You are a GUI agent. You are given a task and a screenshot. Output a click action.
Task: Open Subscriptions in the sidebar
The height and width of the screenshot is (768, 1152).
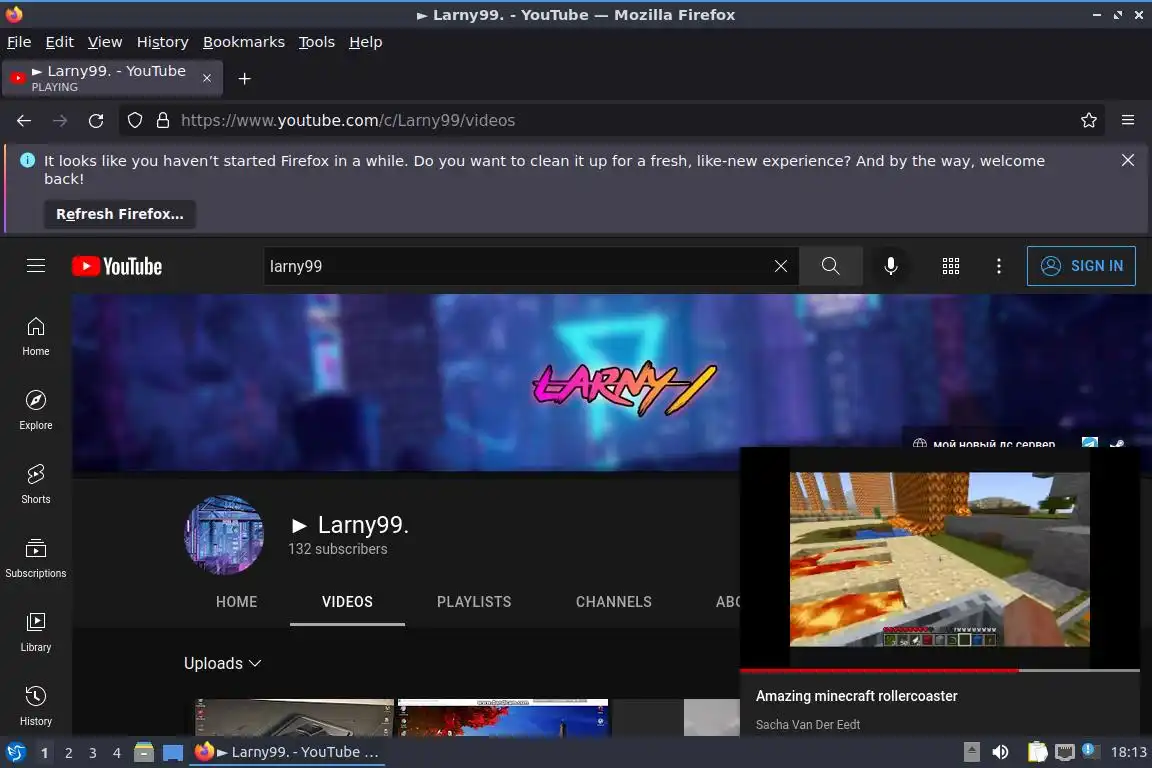coord(35,559)
